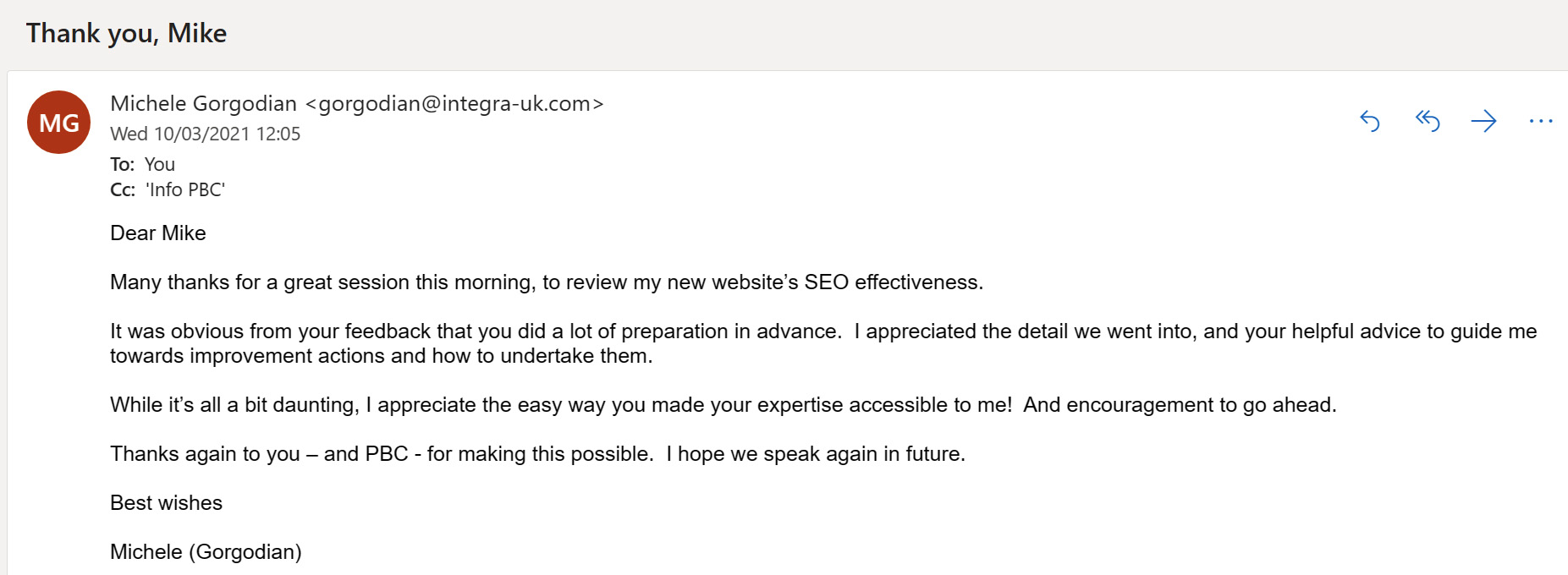Click the 'Dear Mike' greeting line
1568x575 pixels.
point(158,233)
